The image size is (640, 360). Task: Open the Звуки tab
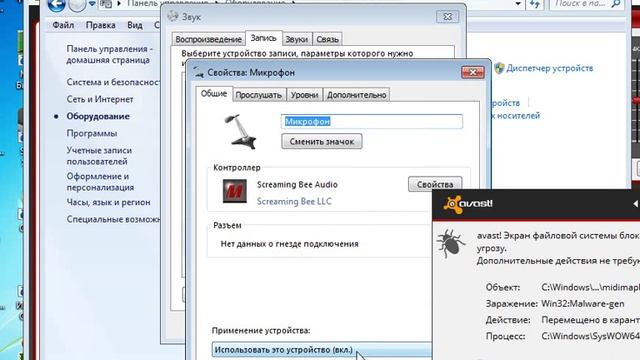[x=297, y=39]
